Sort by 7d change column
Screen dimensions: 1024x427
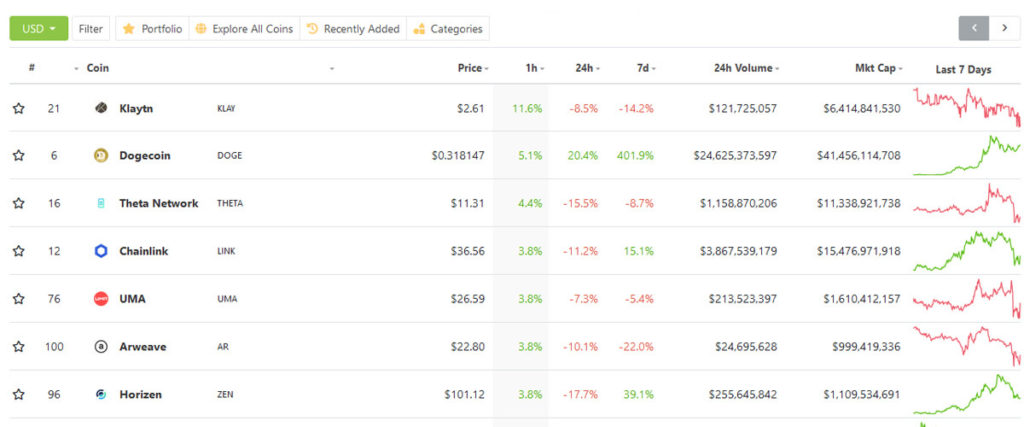pos(643,68)
